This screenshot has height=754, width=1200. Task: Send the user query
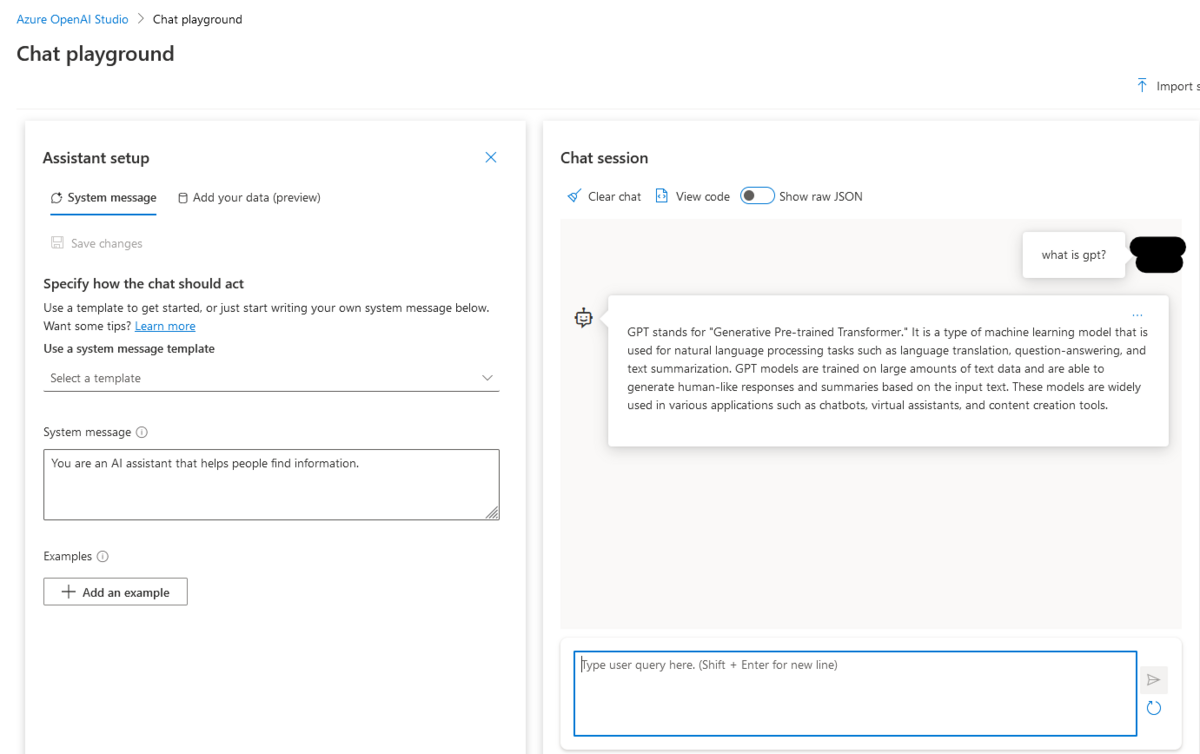(1153, 679)
